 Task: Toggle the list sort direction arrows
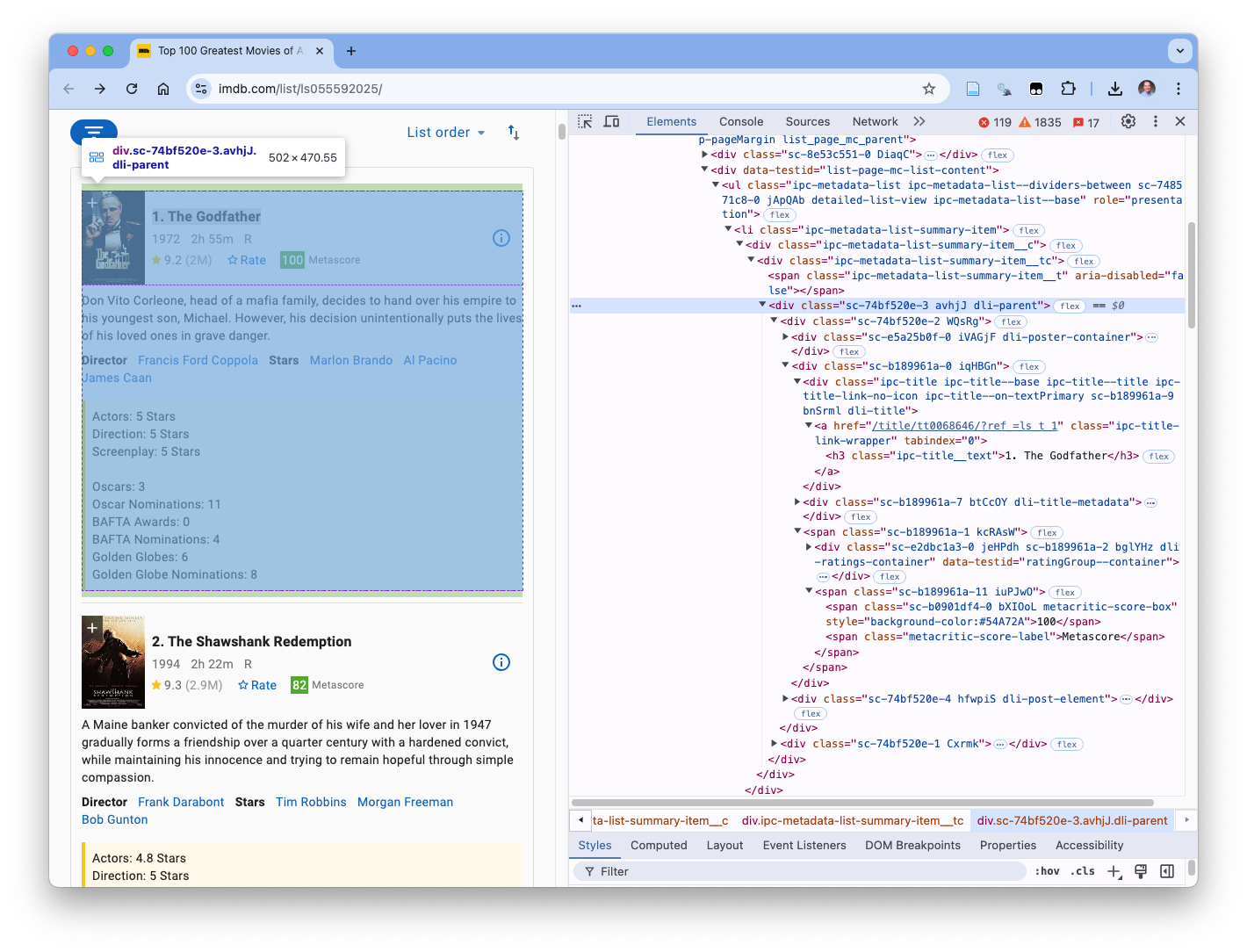pyautogui.click(x=514, y=133)
